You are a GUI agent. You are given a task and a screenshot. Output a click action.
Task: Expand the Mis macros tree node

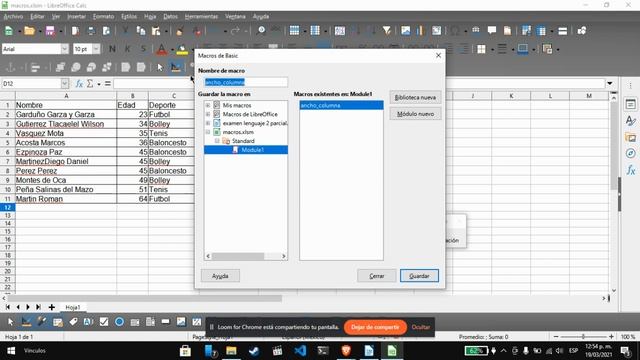click(208, 105)
